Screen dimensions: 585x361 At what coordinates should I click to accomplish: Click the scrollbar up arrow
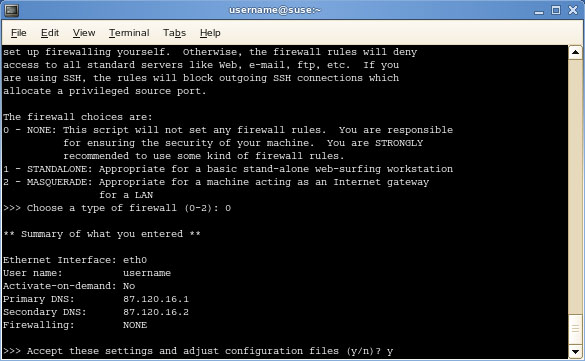575,52
